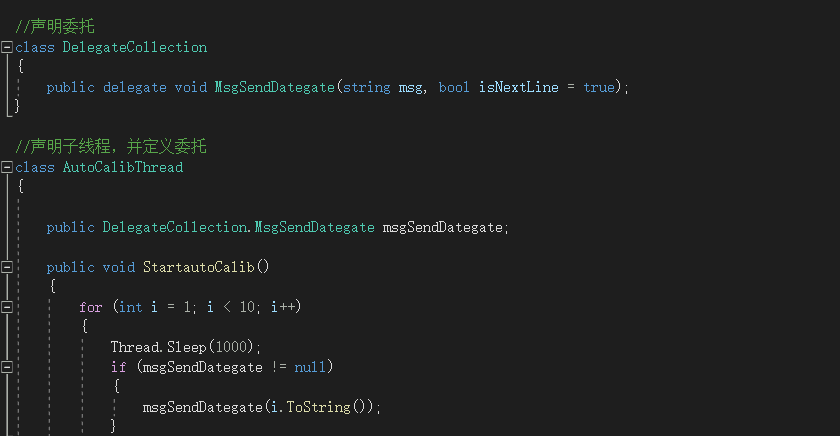Click the 'for' loop keyword

click(90, 307)
